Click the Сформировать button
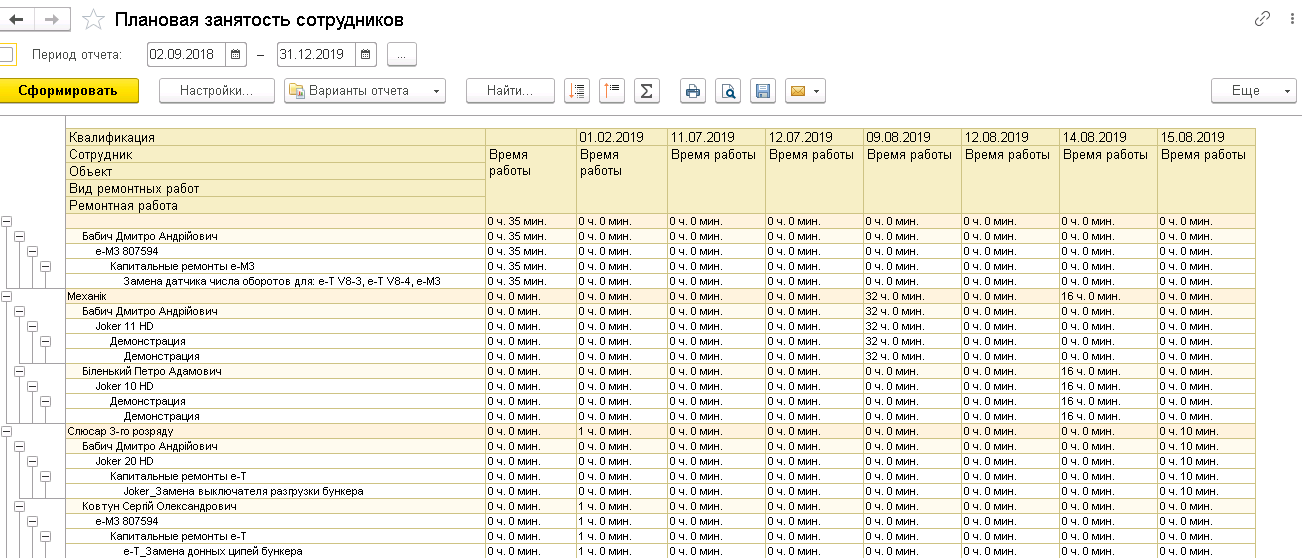 68,91
